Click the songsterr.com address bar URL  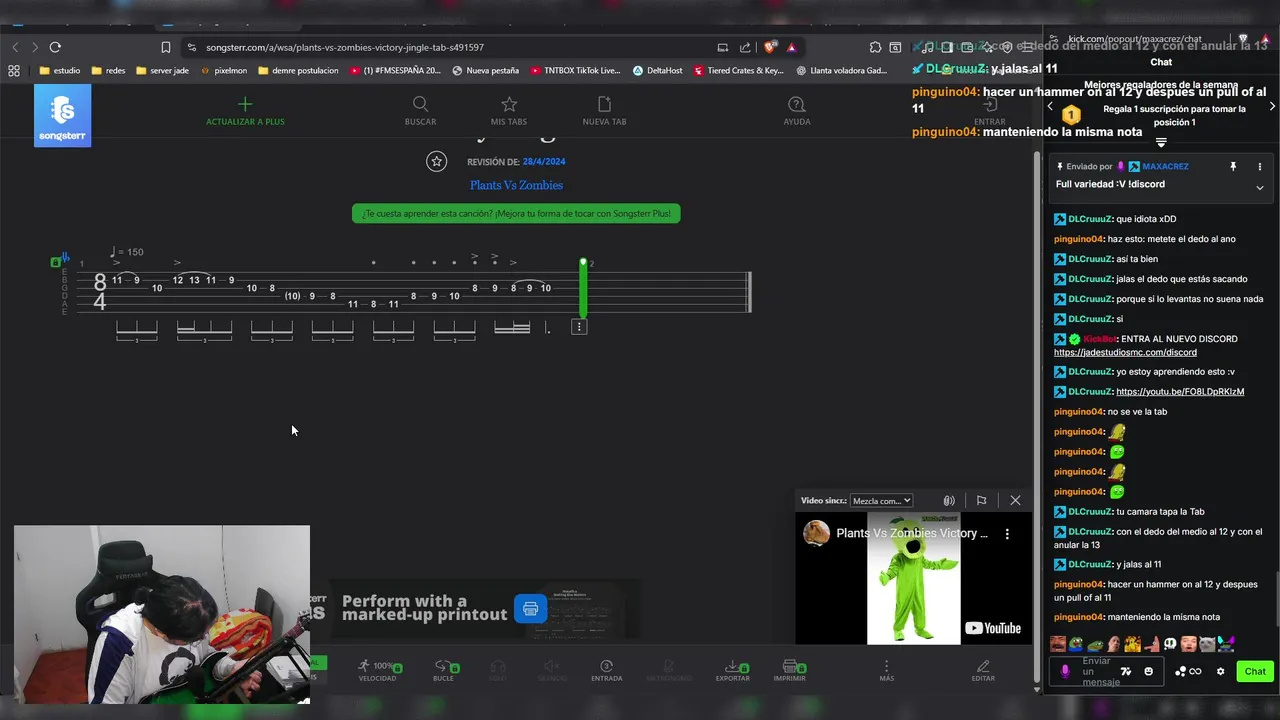tap(345, 47)
